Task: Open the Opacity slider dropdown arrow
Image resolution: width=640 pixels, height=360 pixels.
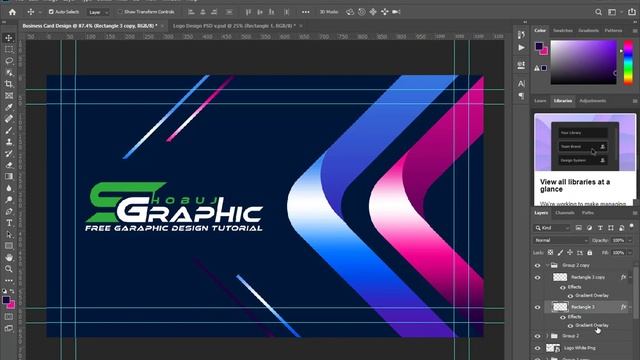Action: pos(630,240)
